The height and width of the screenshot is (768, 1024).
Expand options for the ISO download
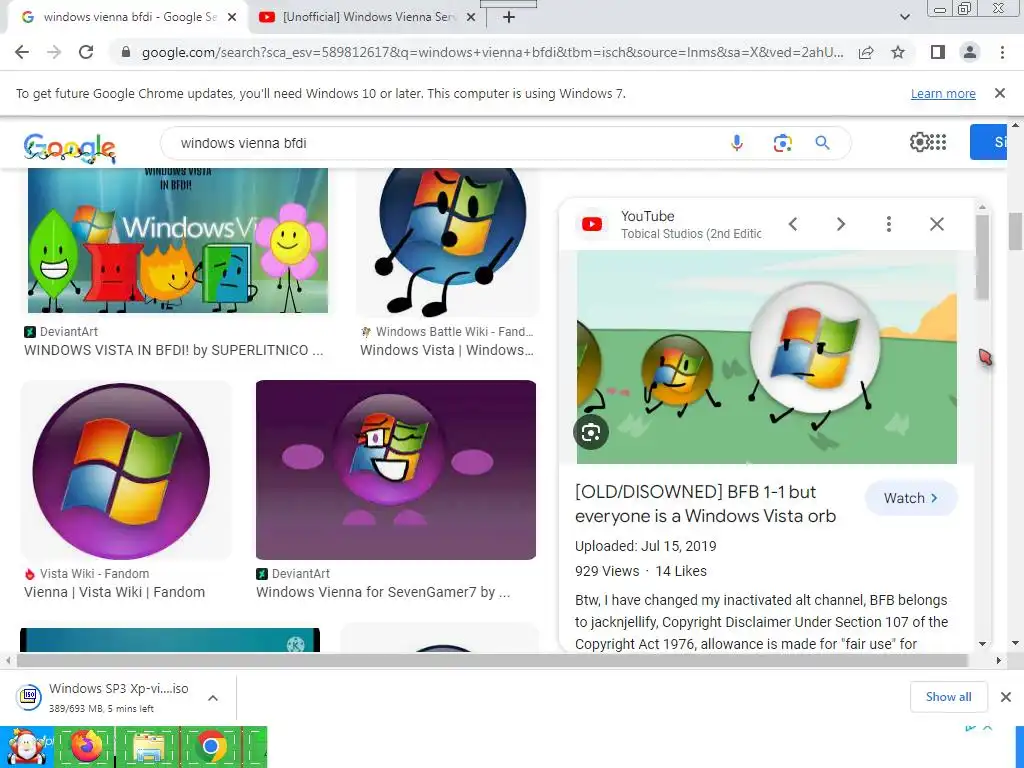click(213, 697)
